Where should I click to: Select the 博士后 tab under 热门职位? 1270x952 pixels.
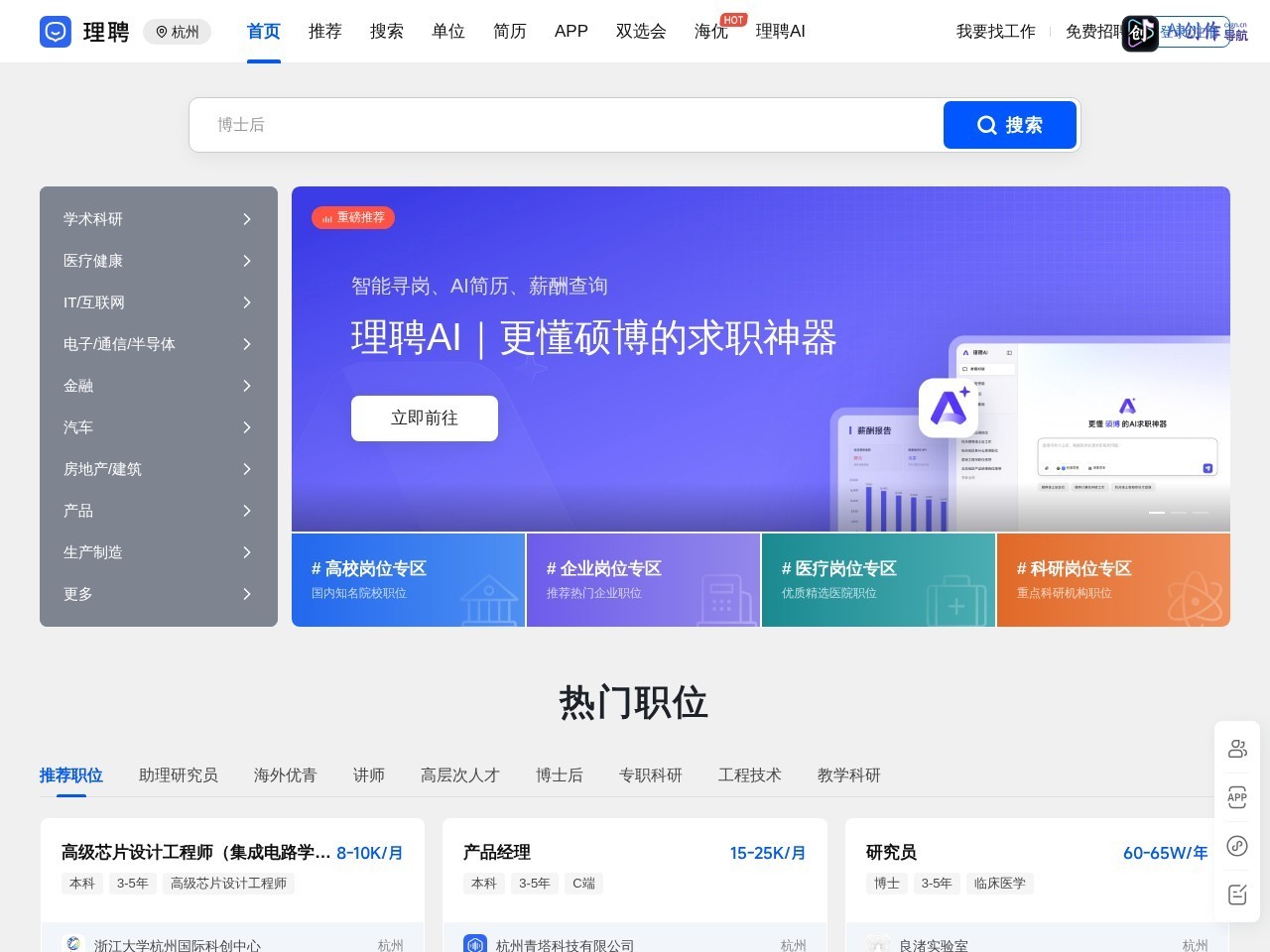[x=560, y=775]
